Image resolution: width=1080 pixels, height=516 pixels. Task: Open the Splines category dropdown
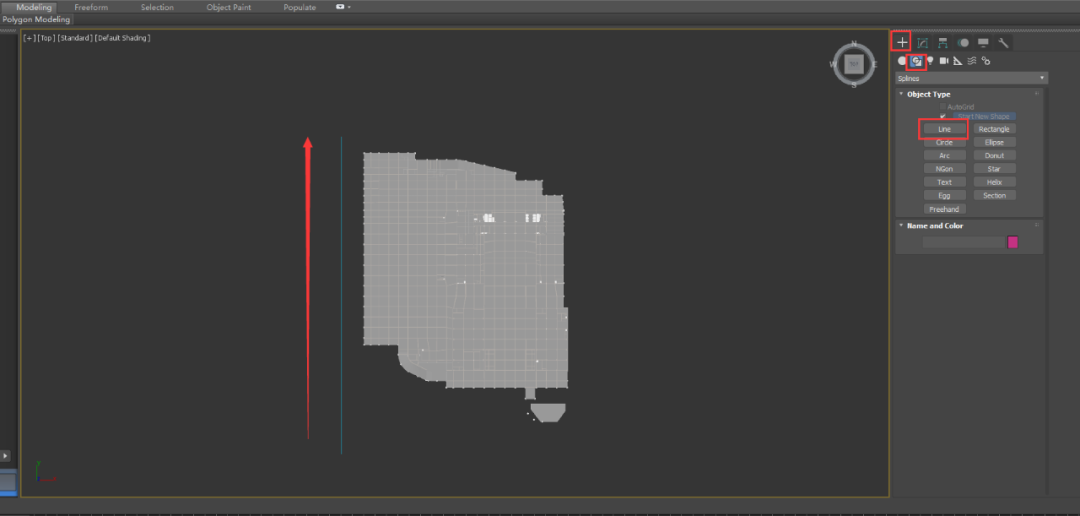(x=971, y=79)
